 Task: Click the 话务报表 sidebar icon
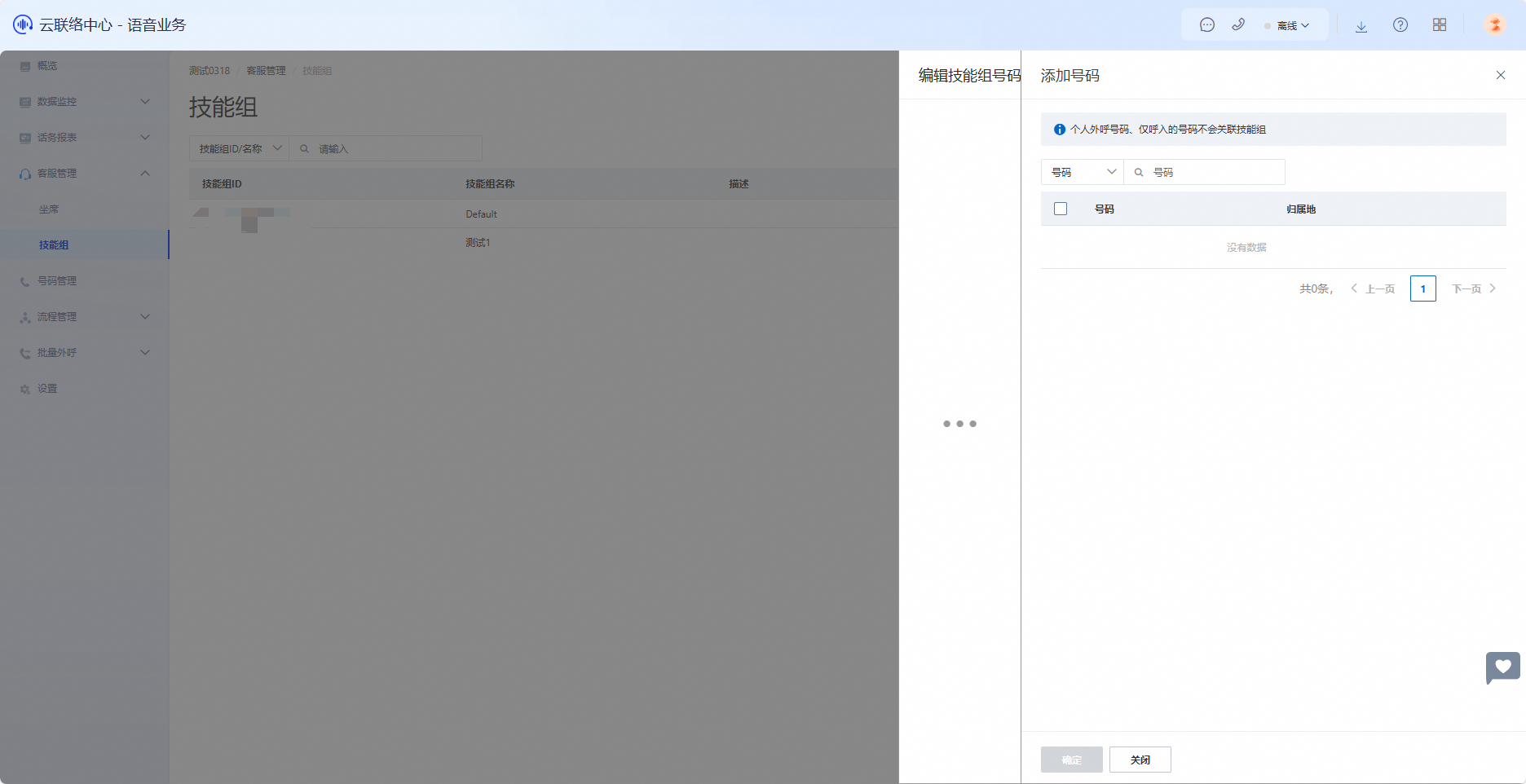coord(25,138)
